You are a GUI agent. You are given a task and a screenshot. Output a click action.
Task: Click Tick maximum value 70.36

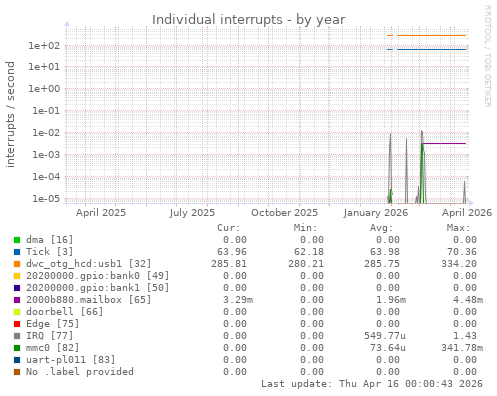[x=462, y=252]
